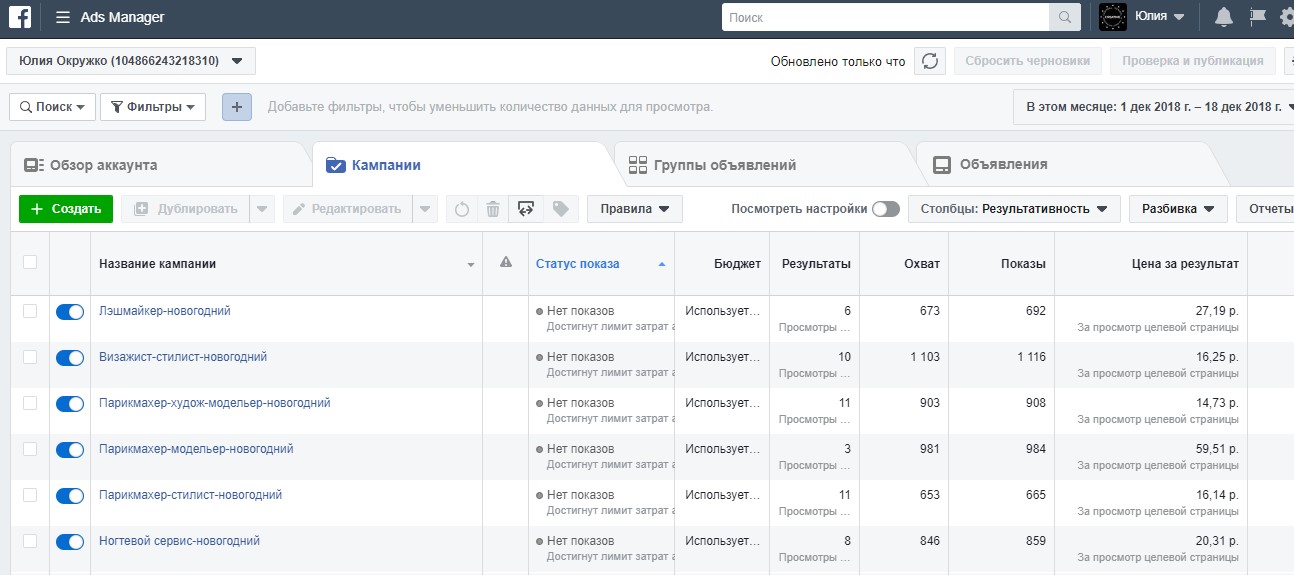Viewport: 1294px width, 575px height.
Task: Tick the checkbox for Визажист-стилист-новогодний
Action: point(30,357)
